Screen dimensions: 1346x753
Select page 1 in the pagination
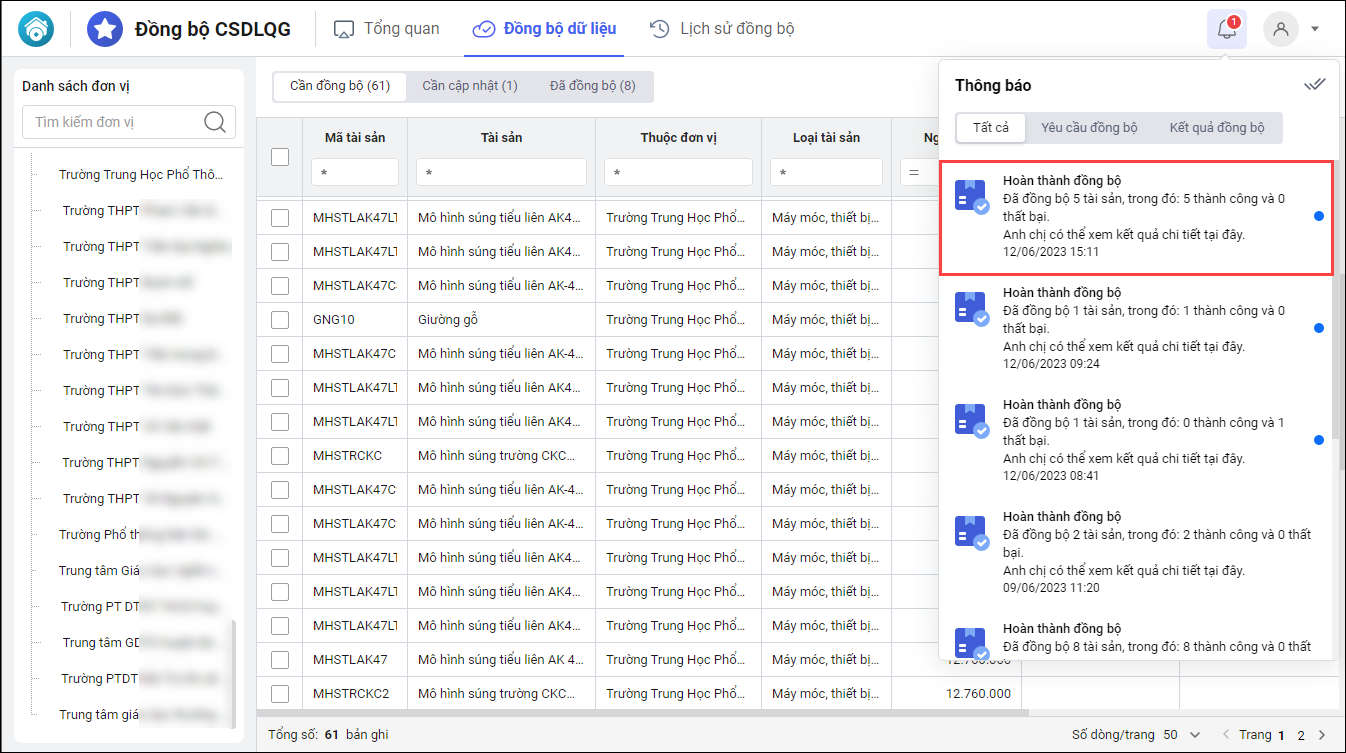coord(1281,735)
